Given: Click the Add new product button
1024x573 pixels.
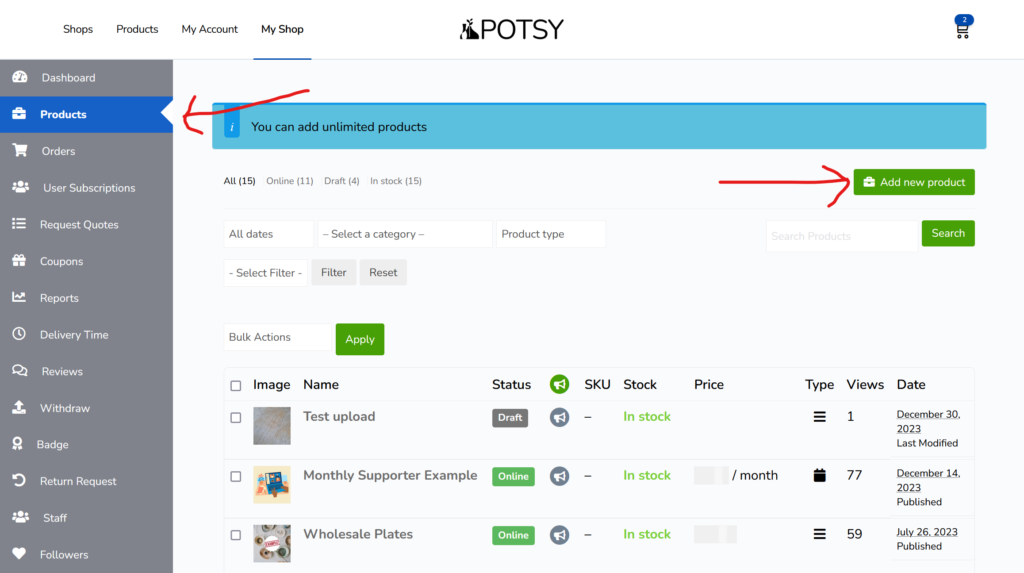Looking at the screenshot, I should tap(914, 182).
